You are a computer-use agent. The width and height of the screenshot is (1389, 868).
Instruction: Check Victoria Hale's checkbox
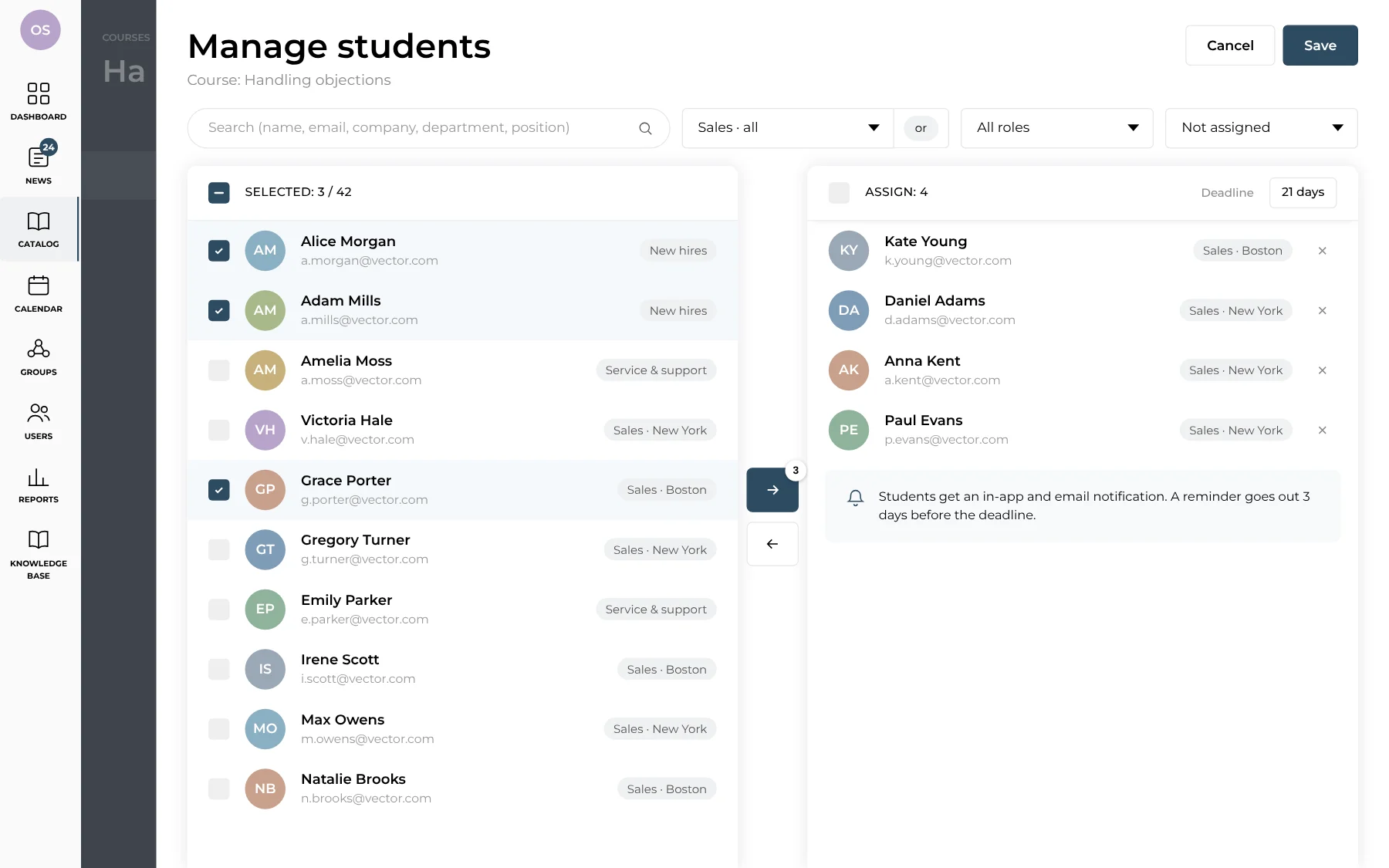[x=219, y=431]
